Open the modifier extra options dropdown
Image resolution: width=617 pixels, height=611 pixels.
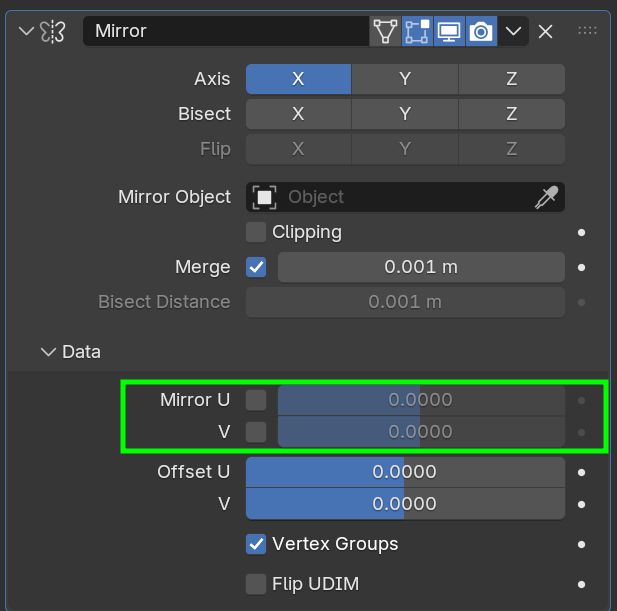(514, 31)
